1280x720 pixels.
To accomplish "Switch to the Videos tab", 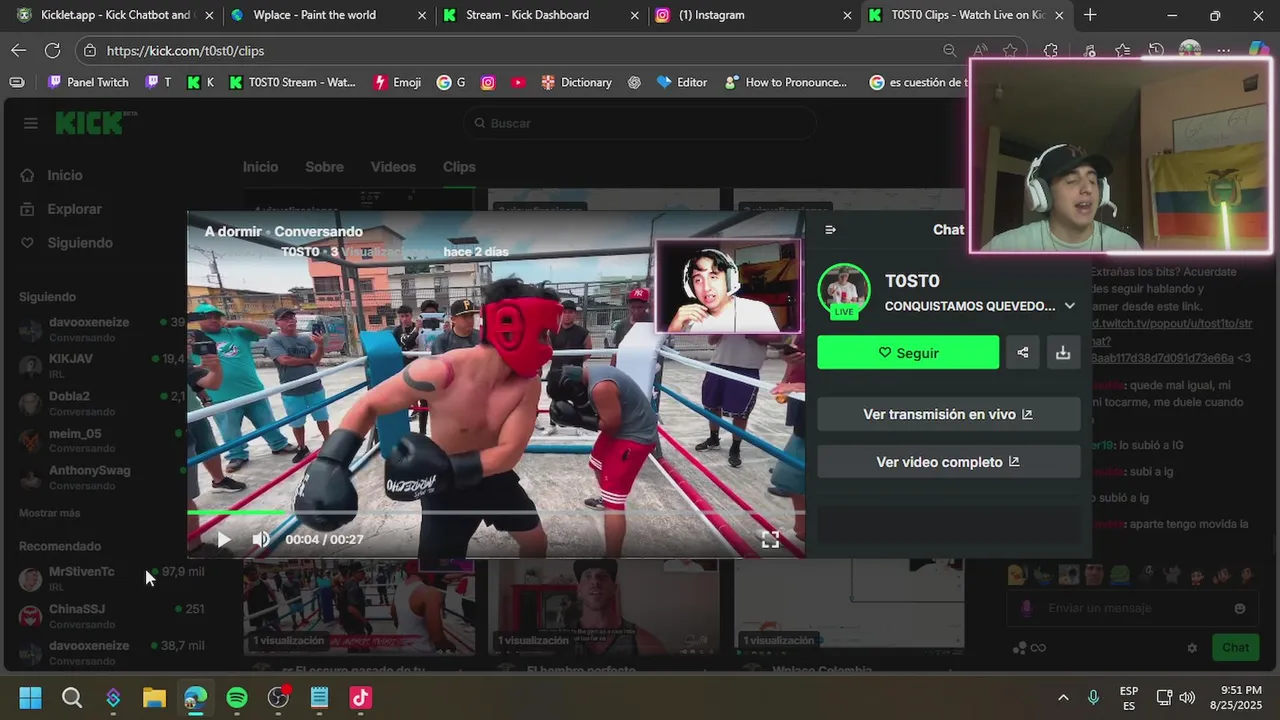I will (393, 167).
